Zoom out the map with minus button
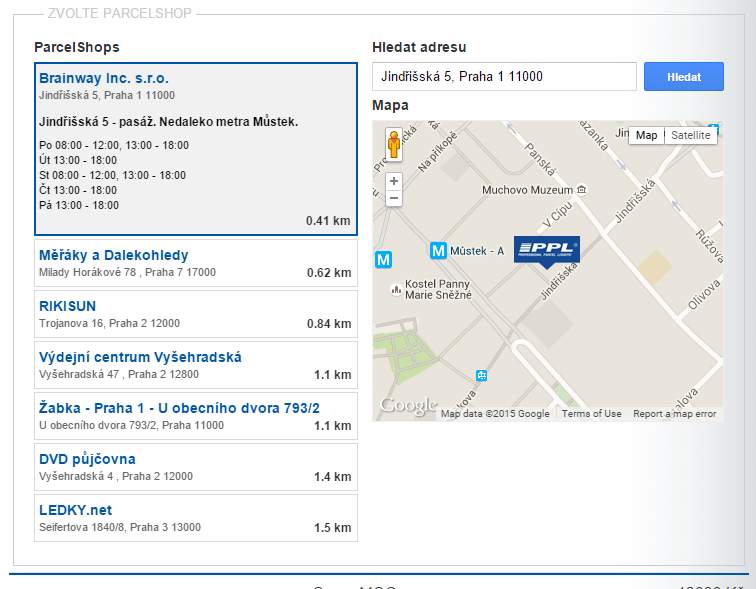This screenshot has height=589, width=756. tap(394, 198)
